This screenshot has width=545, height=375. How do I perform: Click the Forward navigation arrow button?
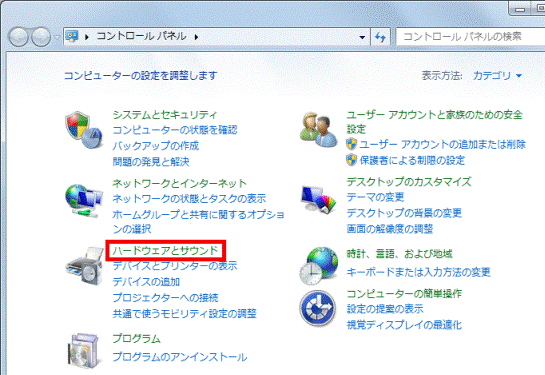pos(41,36)
